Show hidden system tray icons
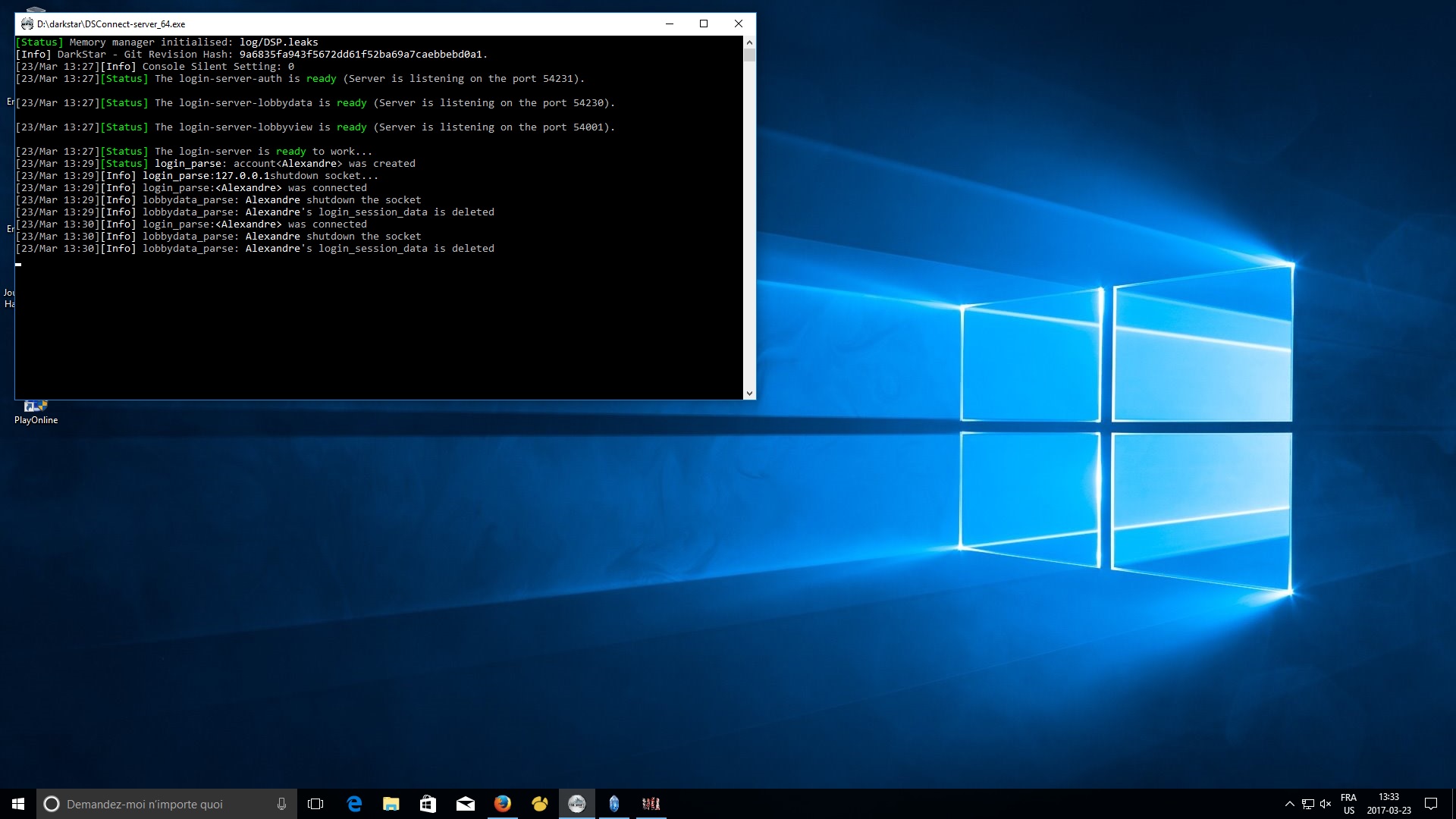The image size is (1456, 819). (1289, 804)
